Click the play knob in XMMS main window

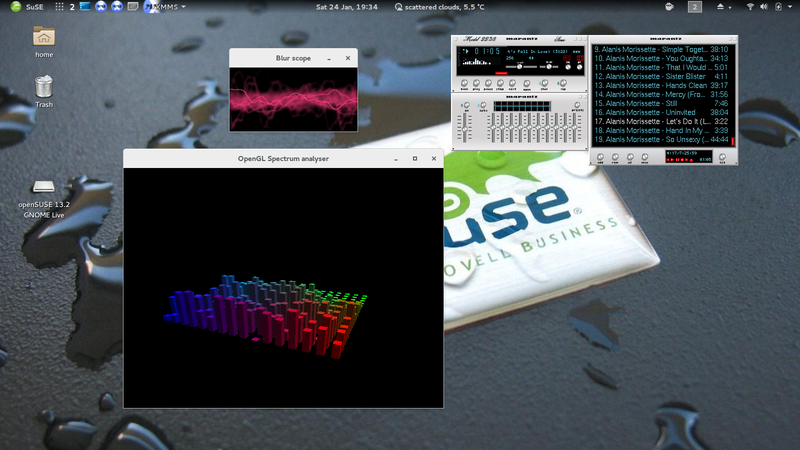[477, 83]
